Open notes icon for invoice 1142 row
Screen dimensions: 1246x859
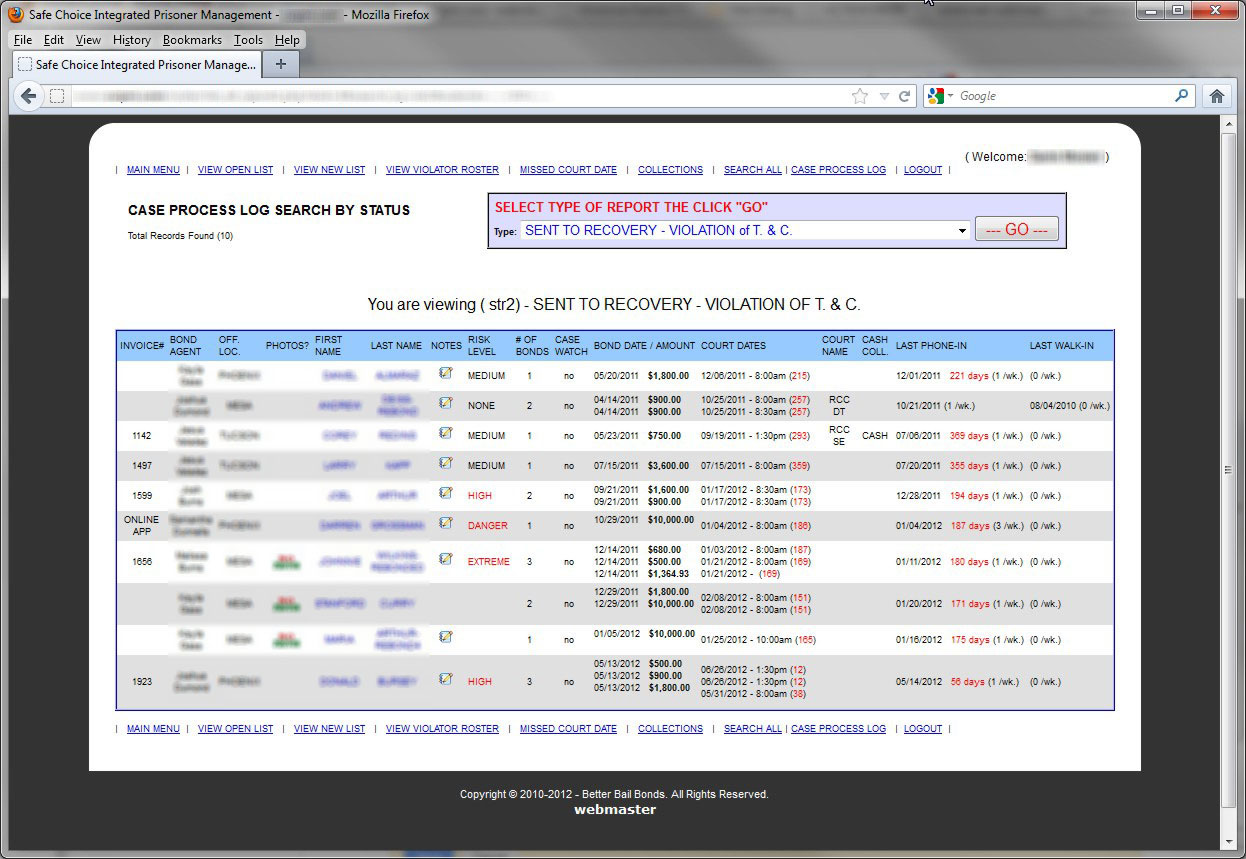pyautogui.click(x=446, y=433)
